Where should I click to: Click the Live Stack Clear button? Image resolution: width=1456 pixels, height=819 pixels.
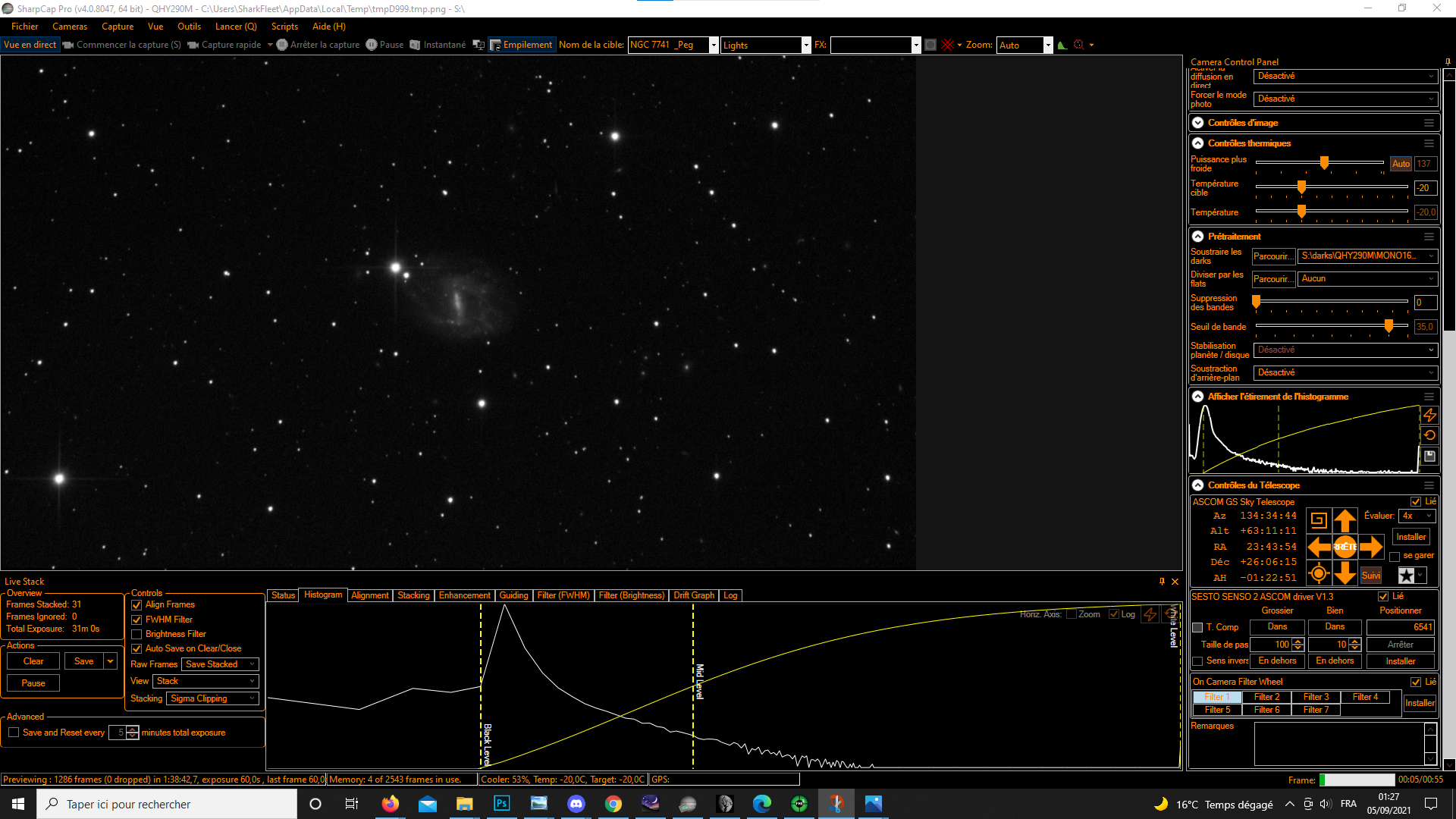(33, 661)
